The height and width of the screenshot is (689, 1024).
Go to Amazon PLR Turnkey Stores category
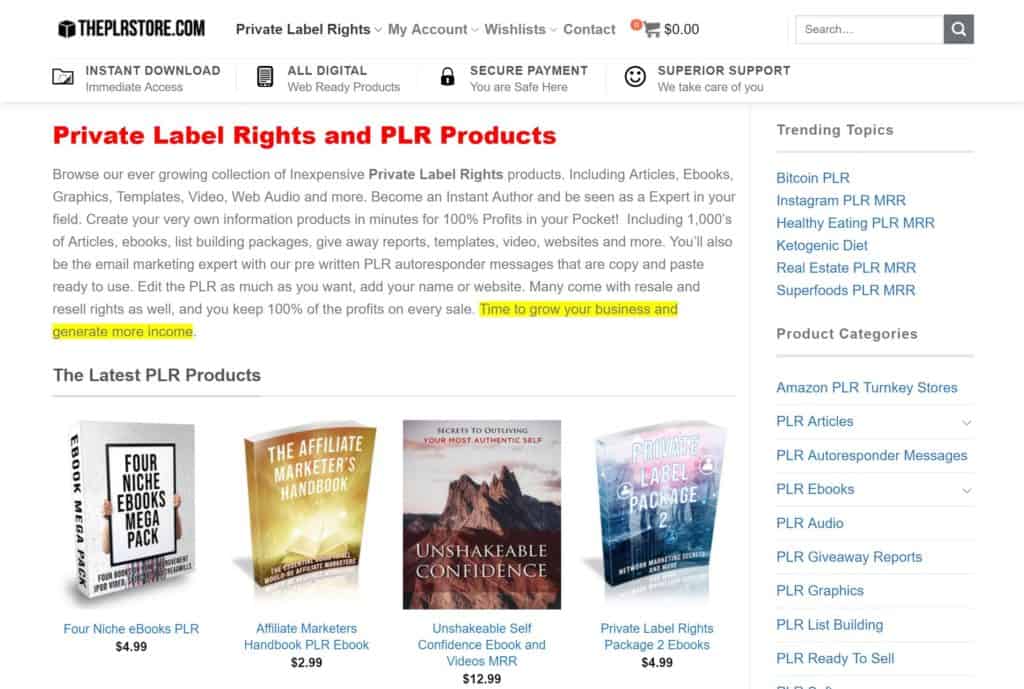tap(866, 388)
